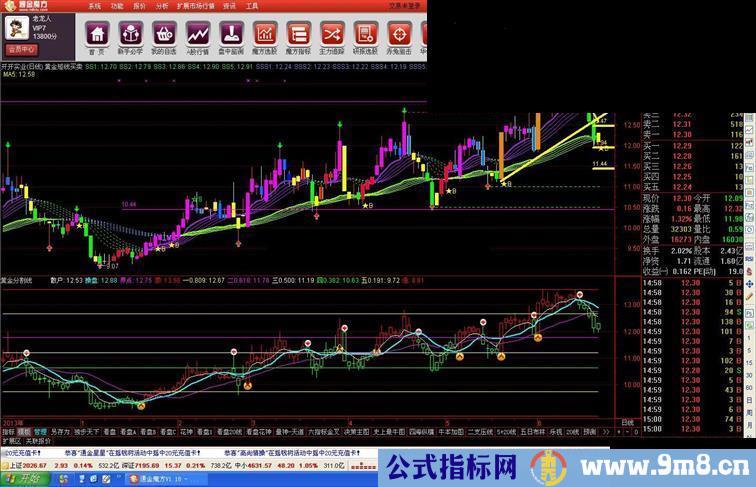
Task: Click the 魔方指标 indicator icon
Action: [x=298, y=37]
